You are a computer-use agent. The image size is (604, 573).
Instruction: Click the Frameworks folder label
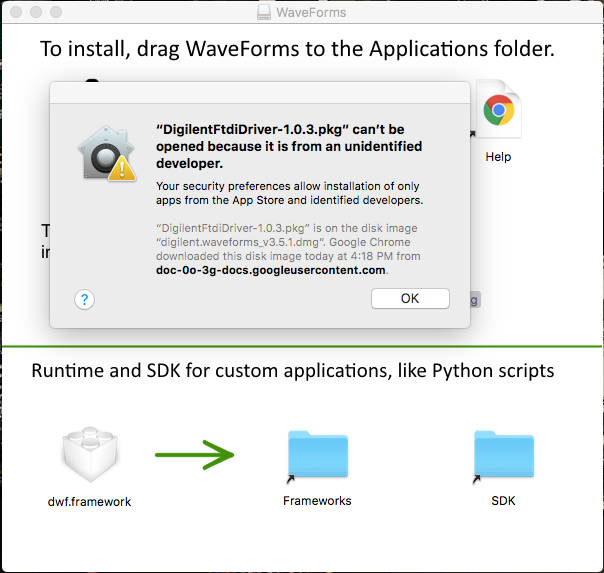tap(317, 501)
